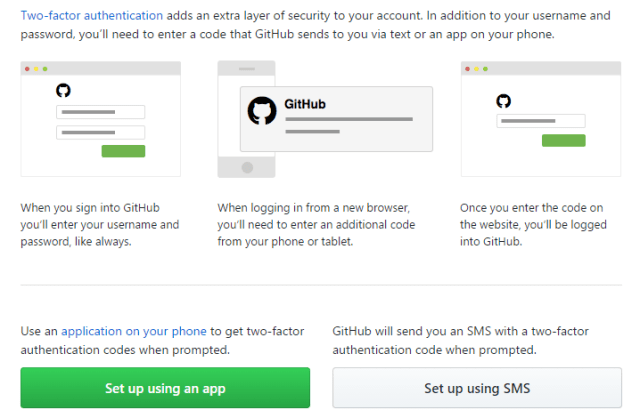
Task: Click the Two-factor authentication link
Action: click(91, 16)
